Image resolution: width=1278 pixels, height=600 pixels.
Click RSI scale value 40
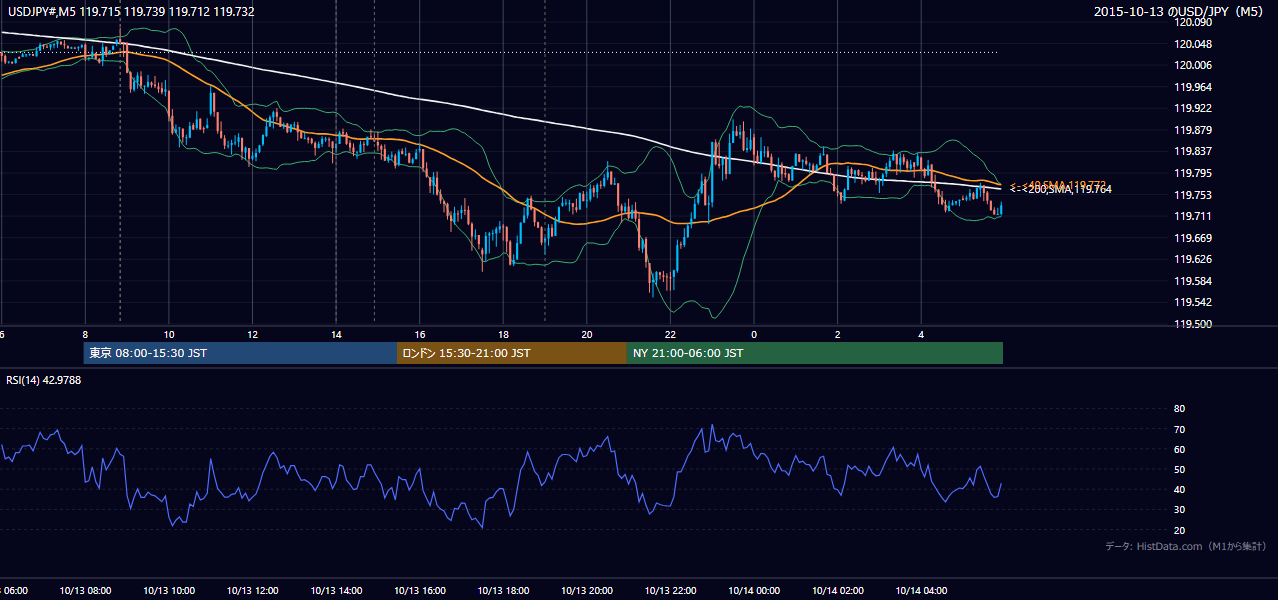[1180, 489]
